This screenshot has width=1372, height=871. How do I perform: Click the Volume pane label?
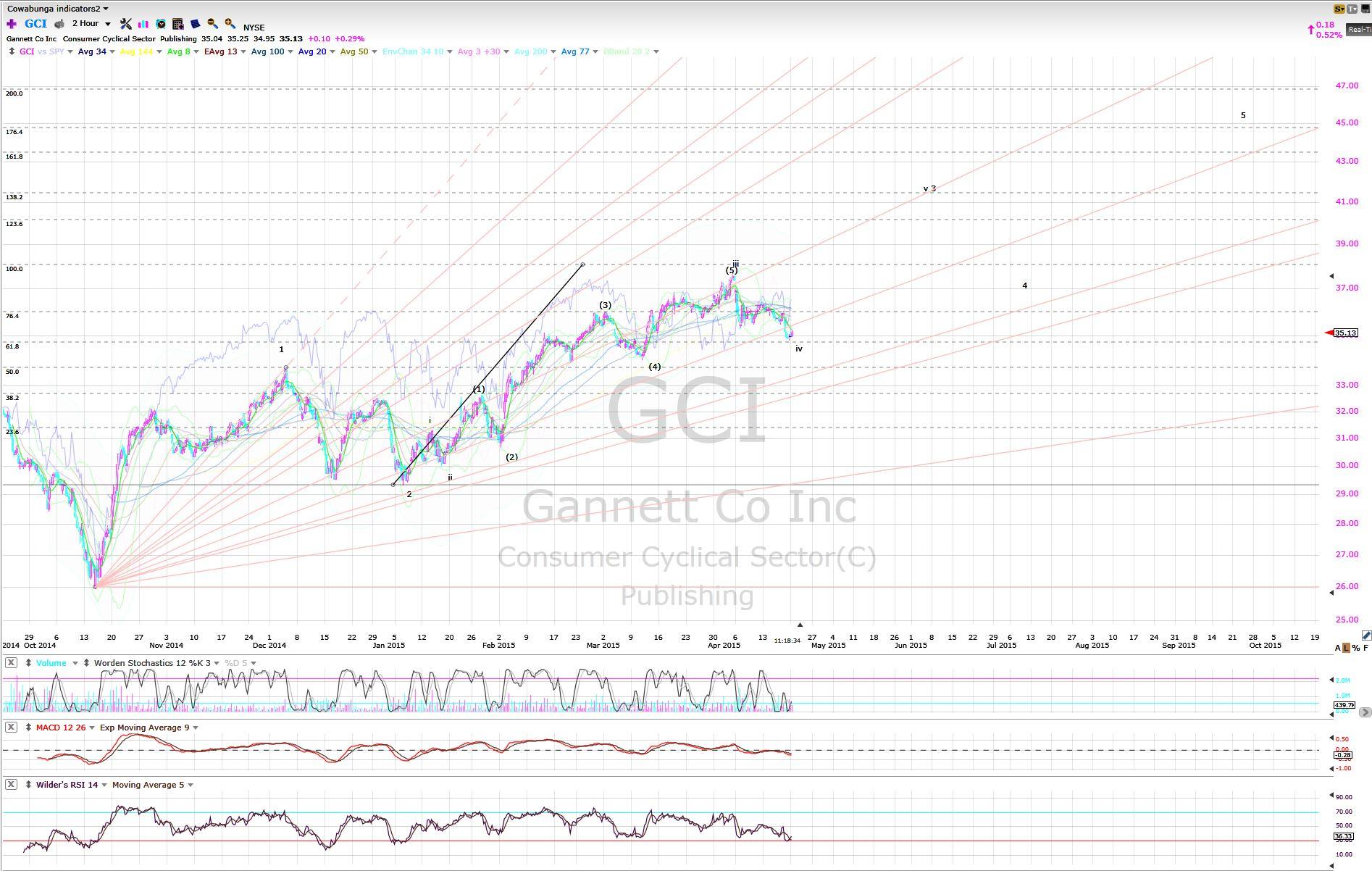pyautogui.click(x=51, y=663)
